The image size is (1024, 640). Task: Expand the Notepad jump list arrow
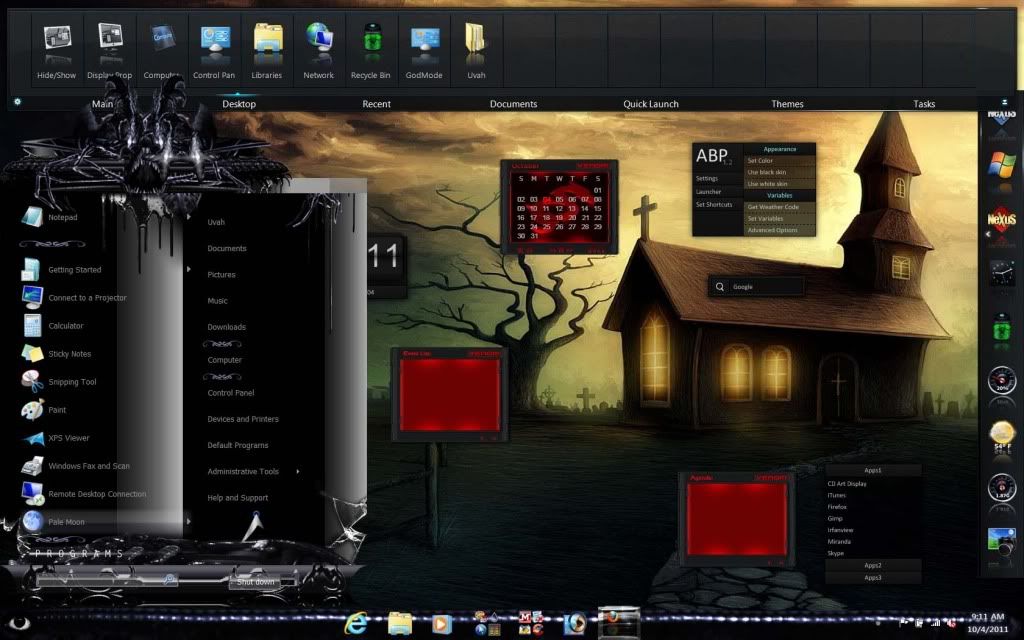point(189,217)
